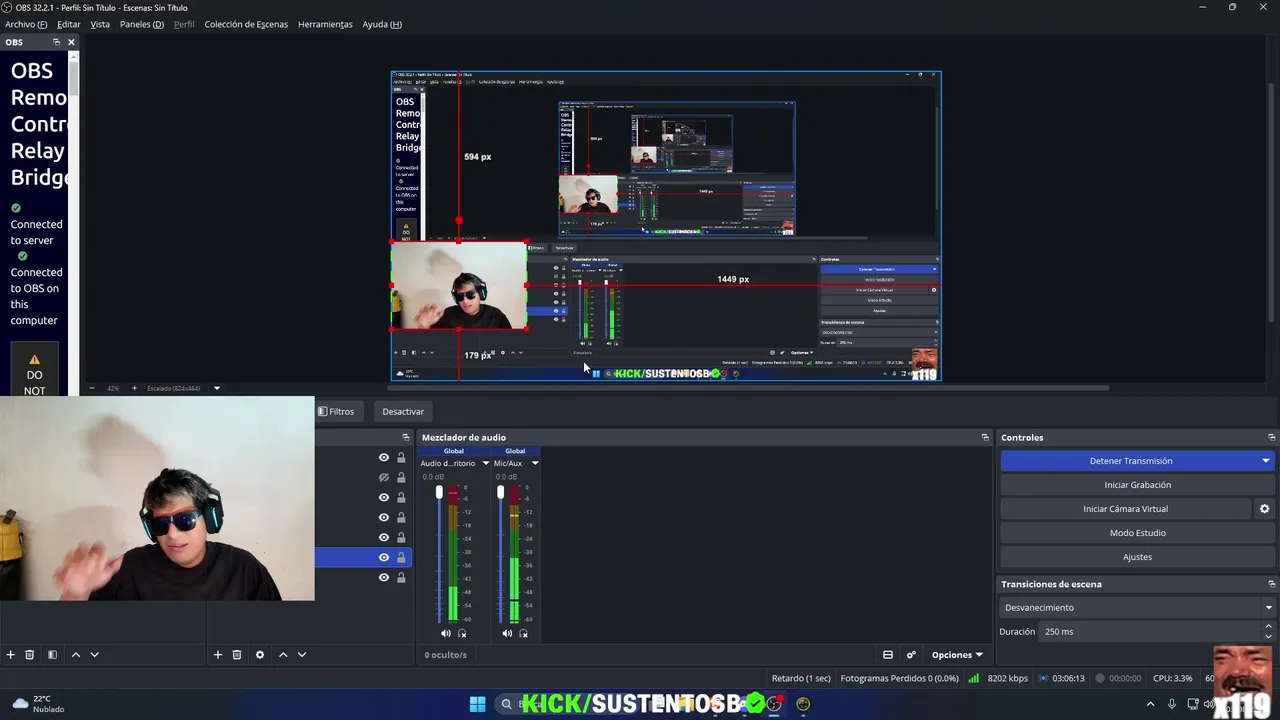Zoom in the preview with plus icon
This screenshot has width=1280, height=720.
point(134,388)
